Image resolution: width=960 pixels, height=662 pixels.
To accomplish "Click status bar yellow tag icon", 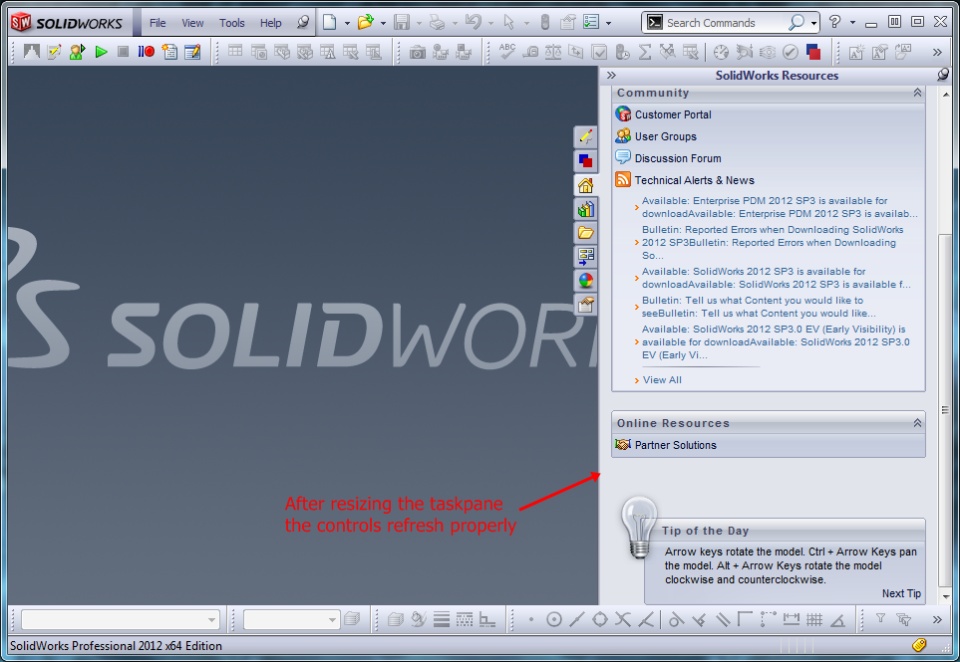I will [x=918, y=645].
